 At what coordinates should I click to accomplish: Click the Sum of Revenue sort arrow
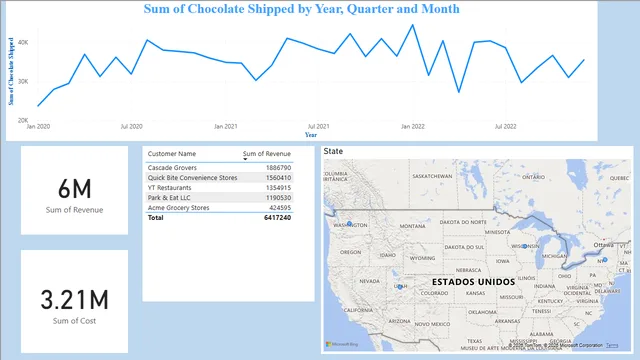click(x=245, y=159)
